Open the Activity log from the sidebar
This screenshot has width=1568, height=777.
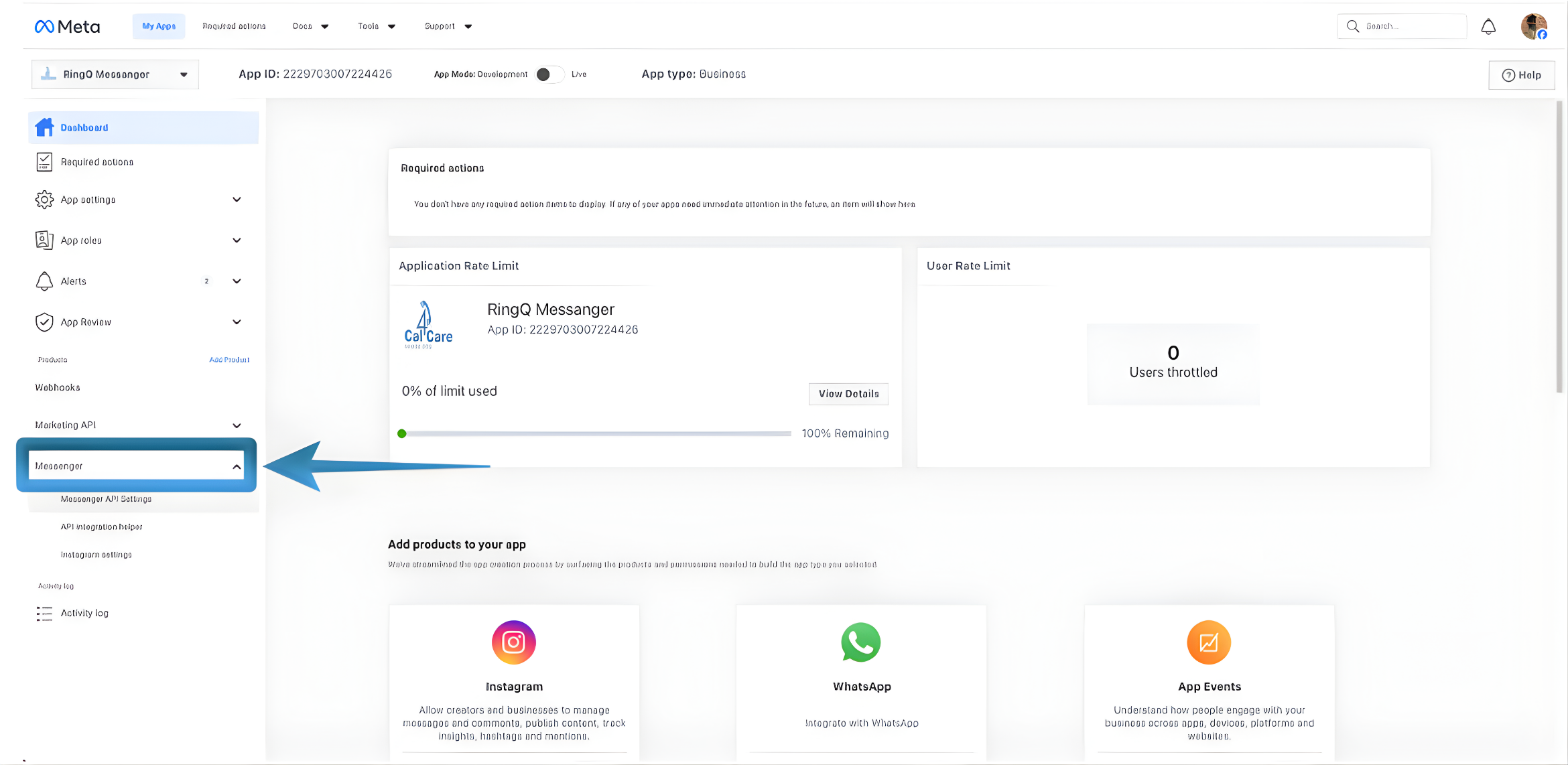click(x=84, y=613)
